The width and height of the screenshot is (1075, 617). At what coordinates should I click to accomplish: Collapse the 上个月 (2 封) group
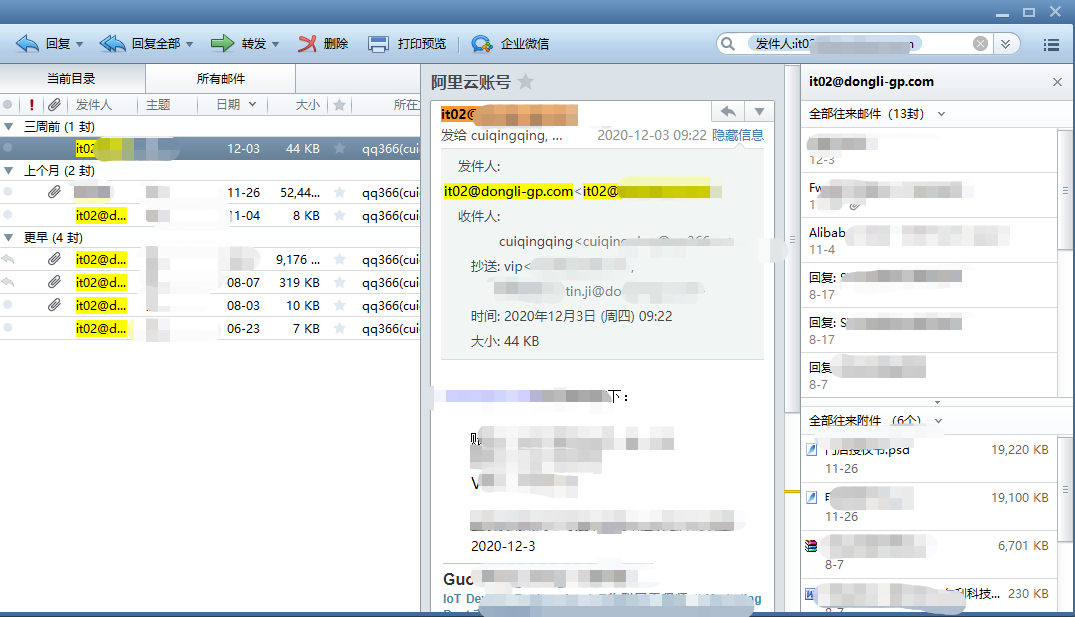[x=9, y=171]
